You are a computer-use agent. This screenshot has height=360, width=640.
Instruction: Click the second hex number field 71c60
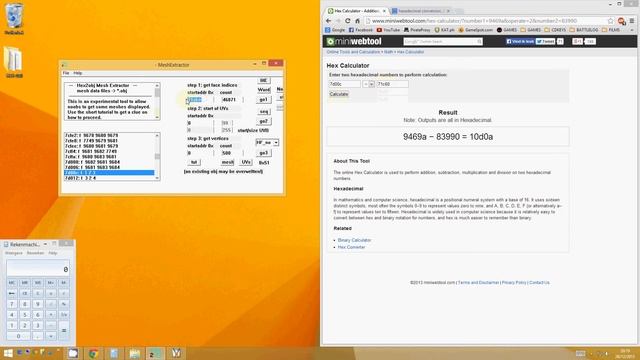pos(392,84)
